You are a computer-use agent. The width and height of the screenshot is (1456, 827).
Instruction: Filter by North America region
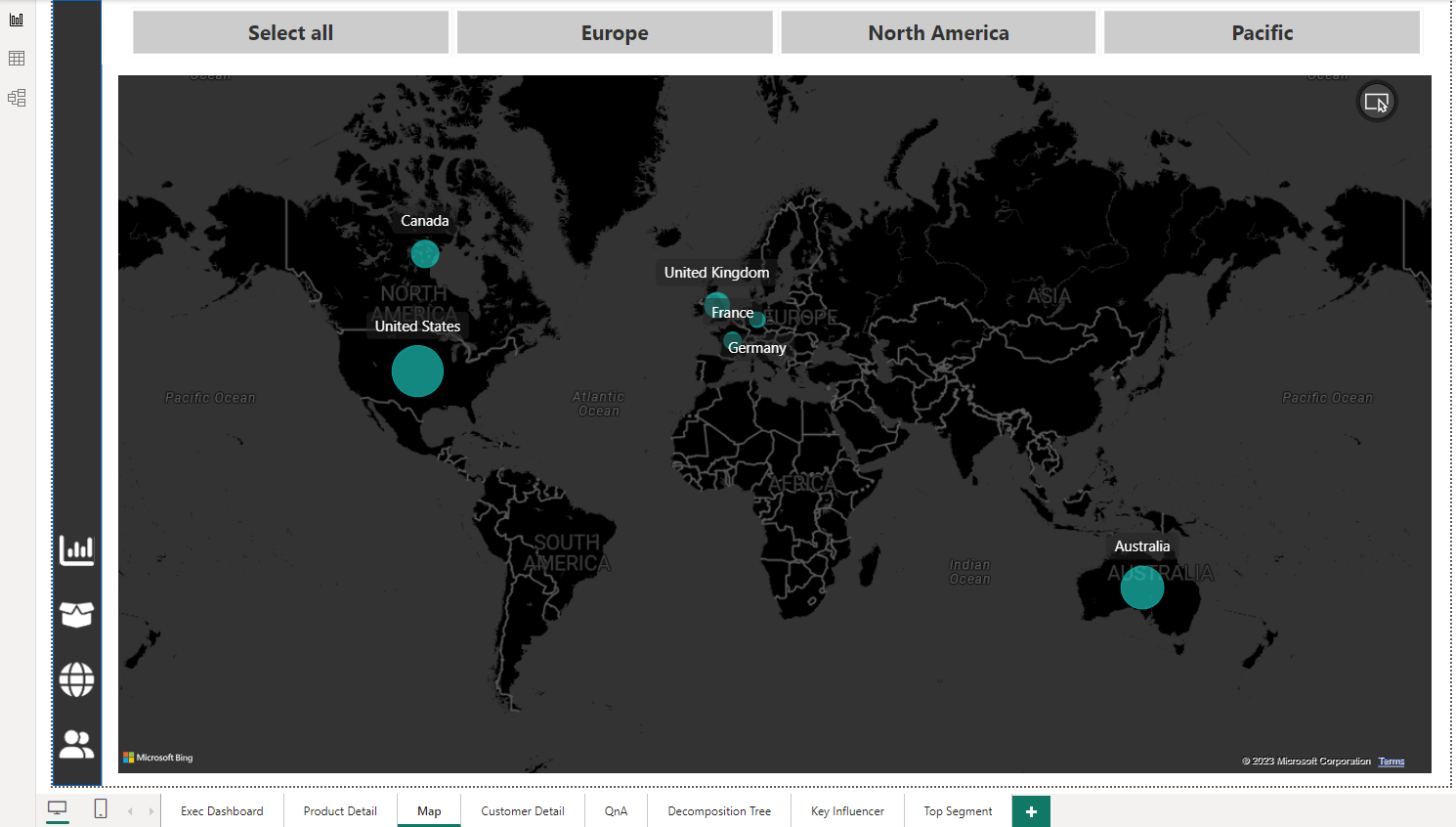[938, 32]
